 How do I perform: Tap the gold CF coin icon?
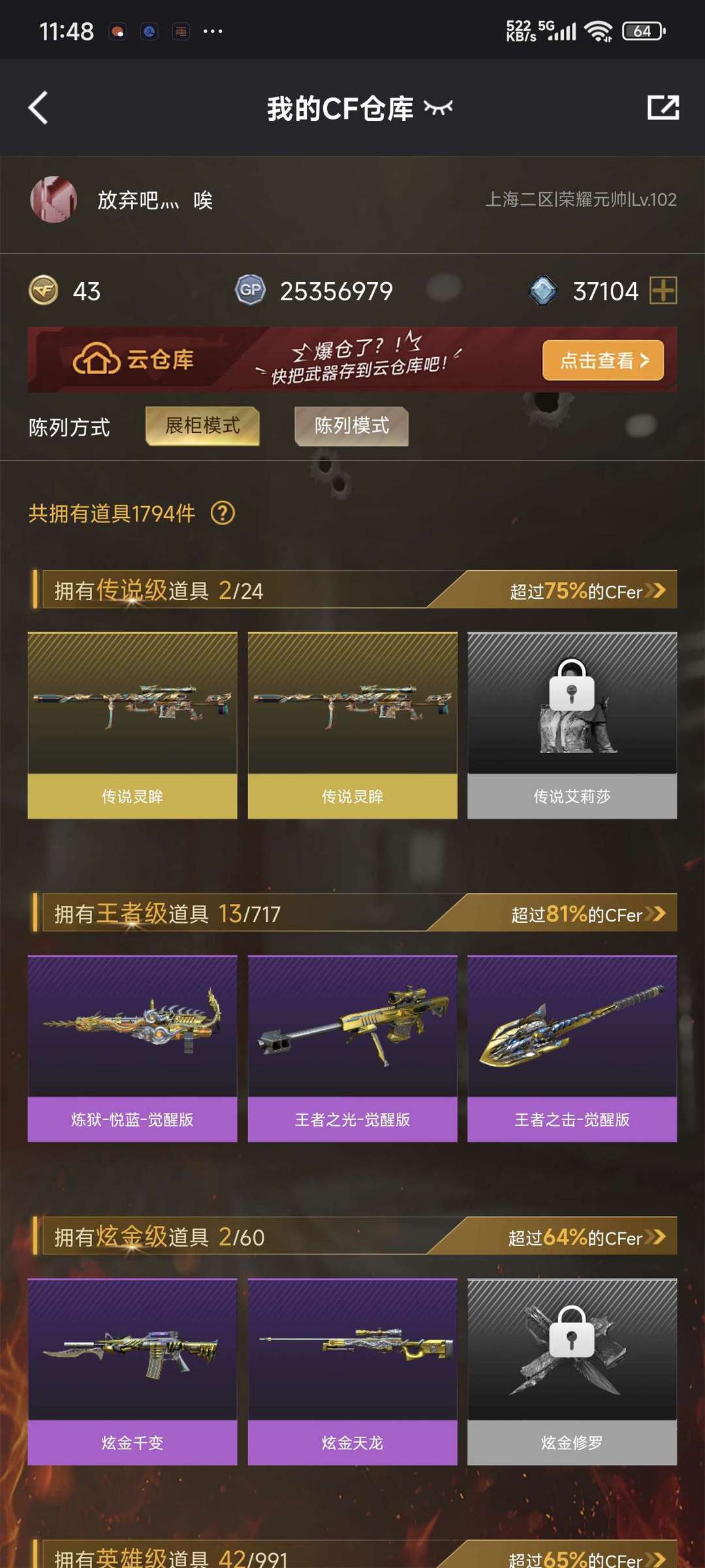click(x=44, y=291)
